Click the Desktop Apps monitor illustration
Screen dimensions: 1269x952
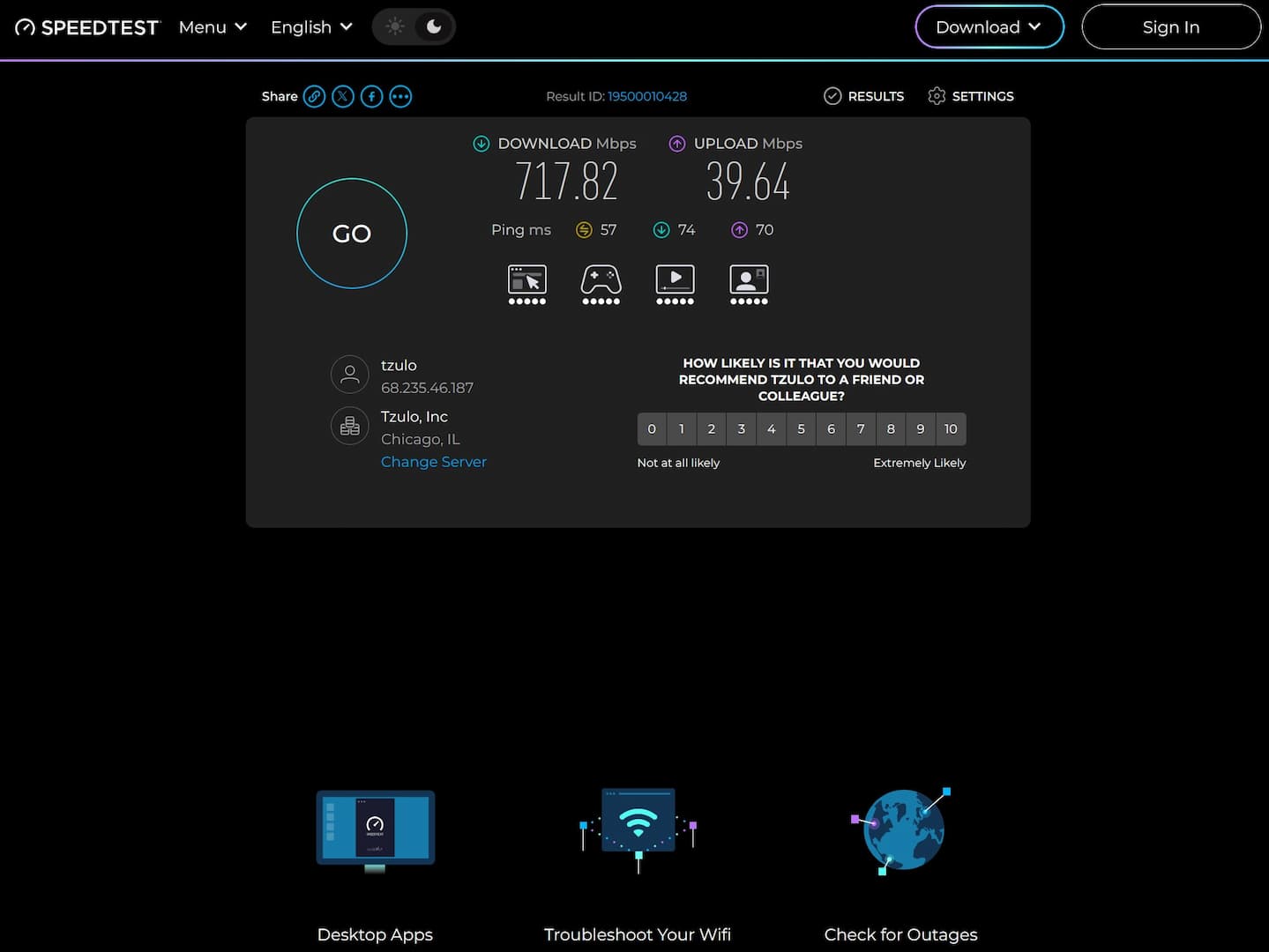point(376,831)
